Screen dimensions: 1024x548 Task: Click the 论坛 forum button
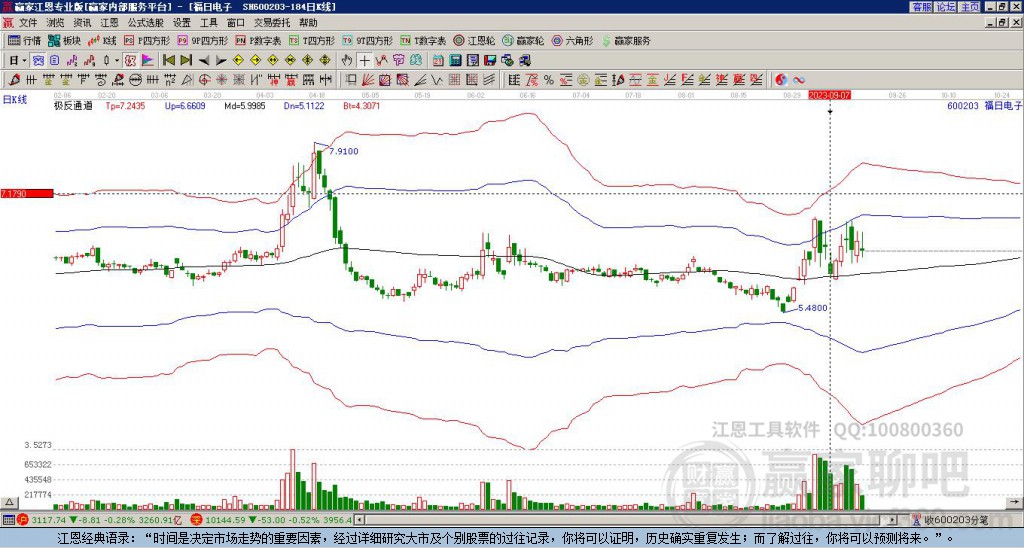946,7
